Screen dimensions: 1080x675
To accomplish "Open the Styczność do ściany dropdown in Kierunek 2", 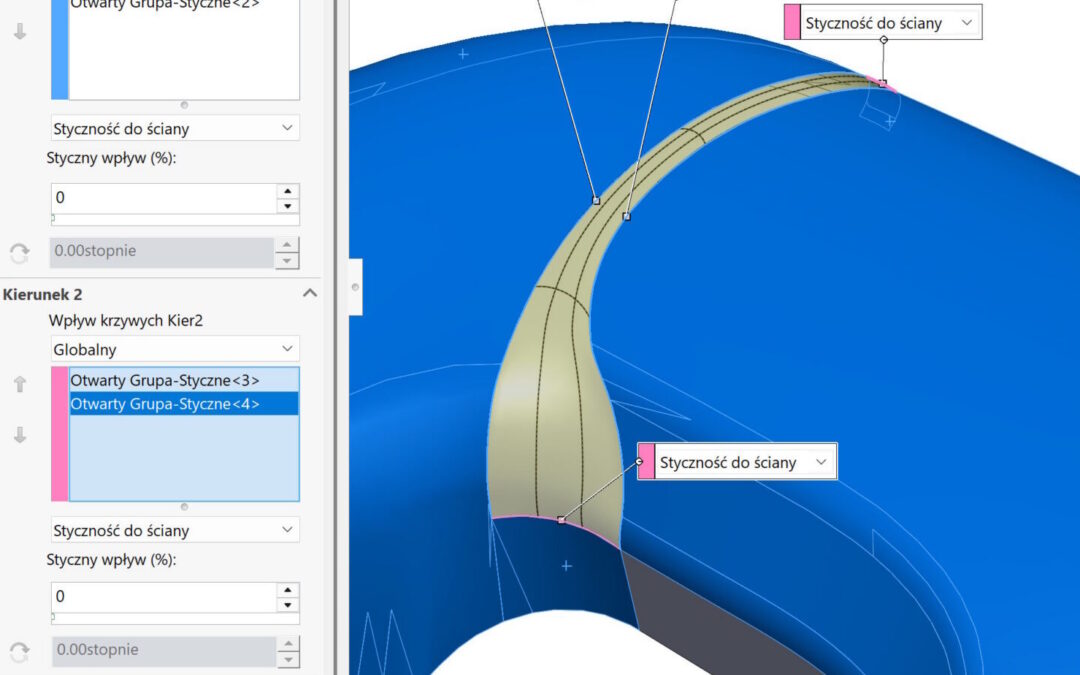I will pos(175,530).
